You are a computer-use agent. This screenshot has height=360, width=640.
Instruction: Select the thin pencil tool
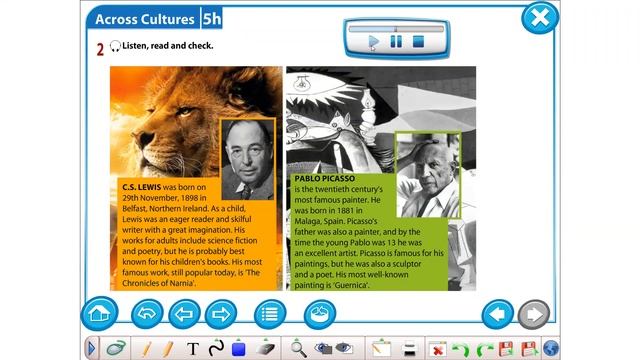coord(147,349)
